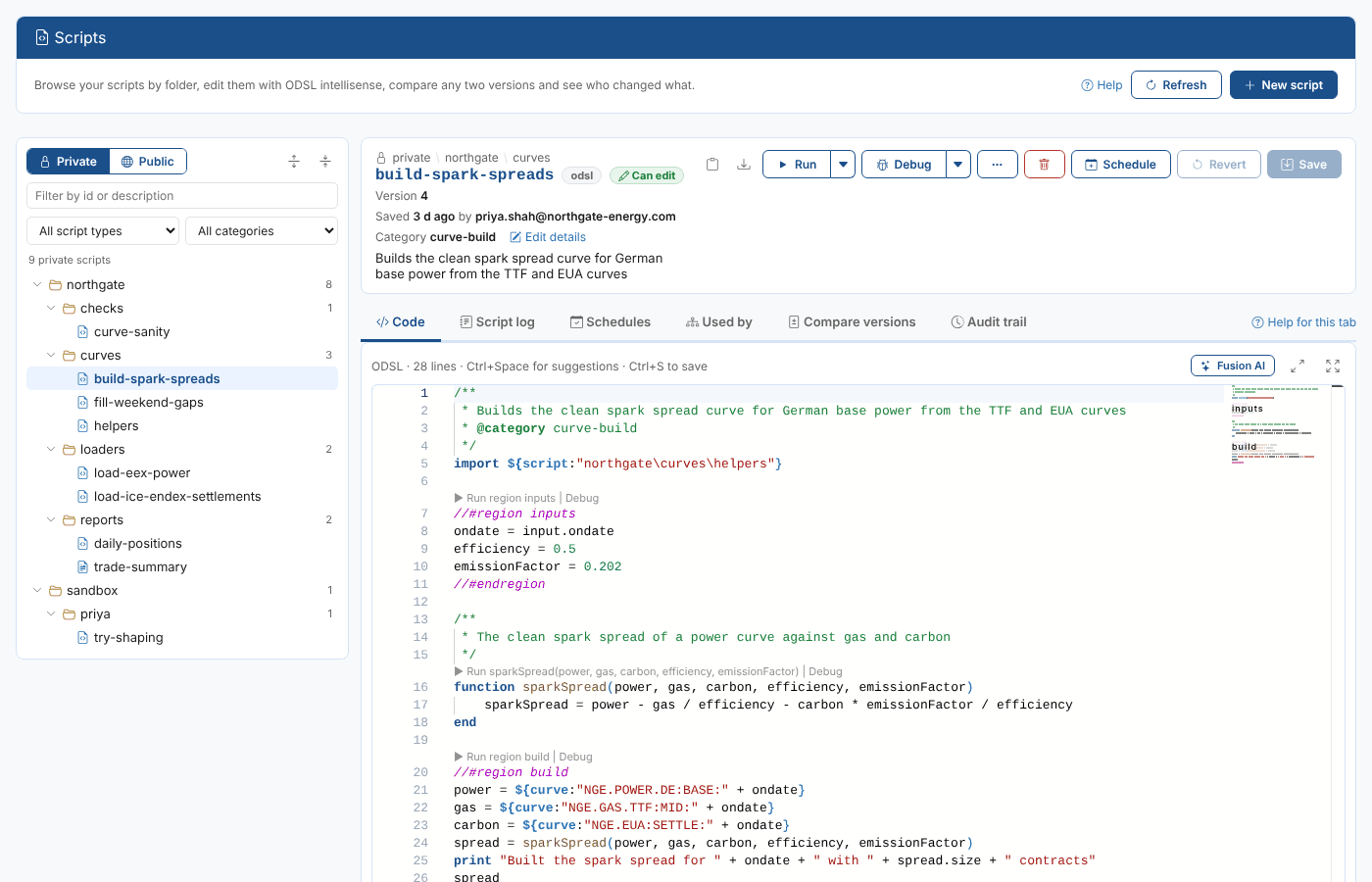Open the Run button dropdown arrow
The width and height of the screenshot is (1372, 882).
pos(843,165)
